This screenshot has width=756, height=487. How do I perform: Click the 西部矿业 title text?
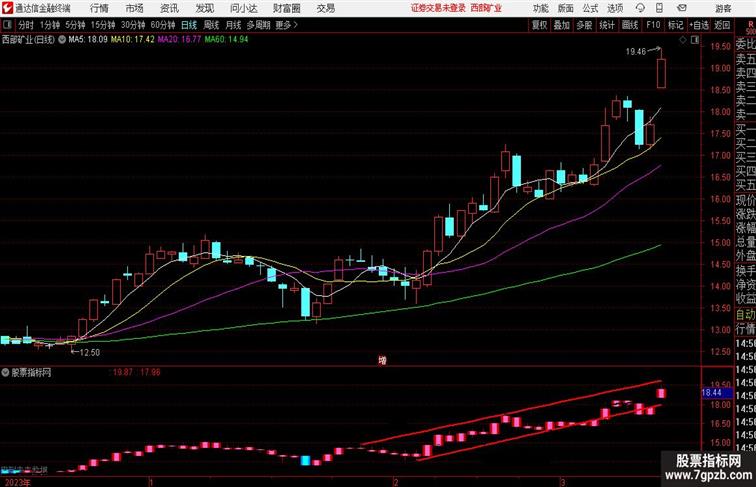click(486, 8)
